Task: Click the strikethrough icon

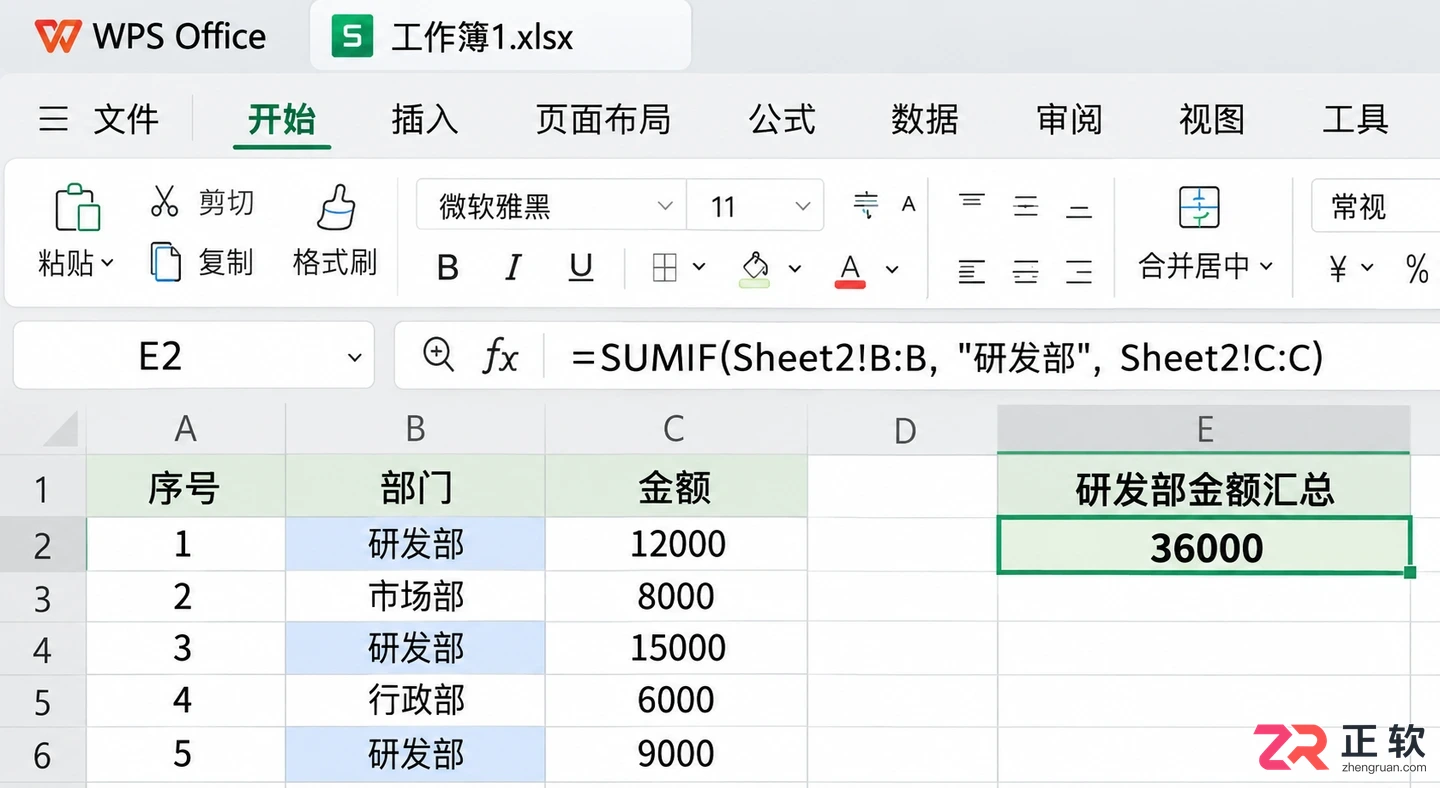Action: 865,205
